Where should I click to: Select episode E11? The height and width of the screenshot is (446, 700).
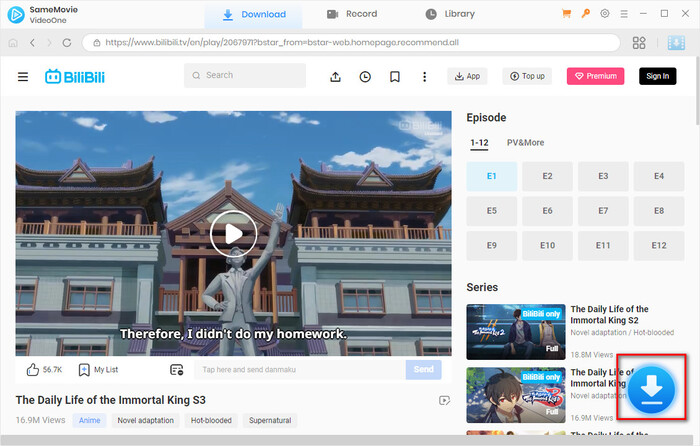[x=603, y=246]
